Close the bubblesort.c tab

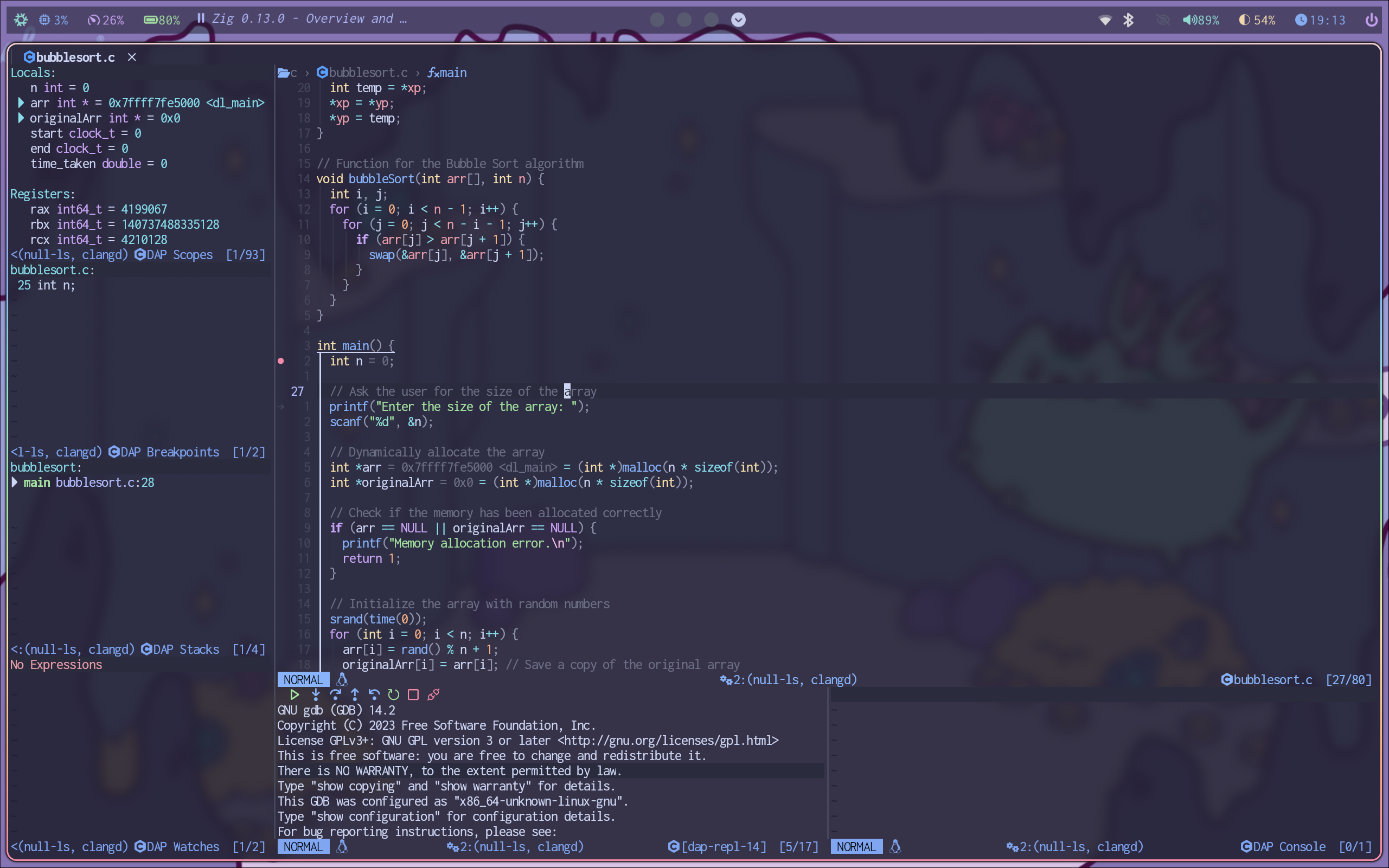coord(132,57)
